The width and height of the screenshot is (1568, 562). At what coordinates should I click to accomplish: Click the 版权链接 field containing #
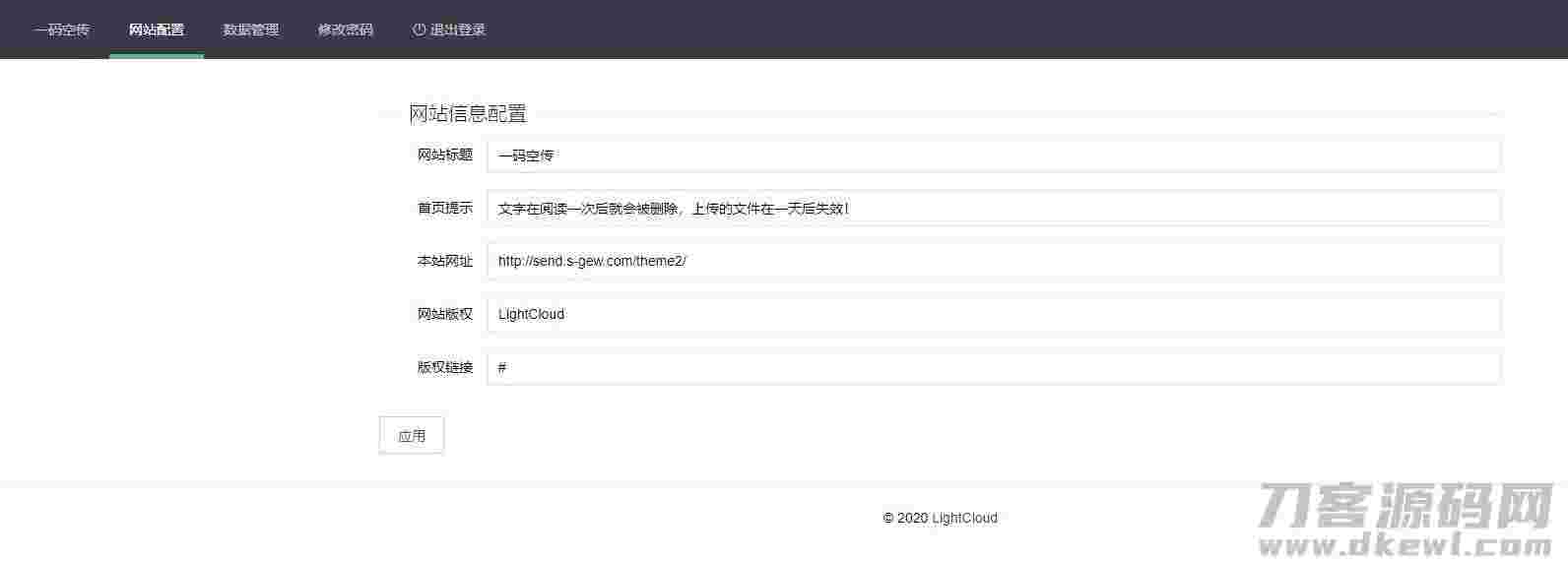point(994,367)
